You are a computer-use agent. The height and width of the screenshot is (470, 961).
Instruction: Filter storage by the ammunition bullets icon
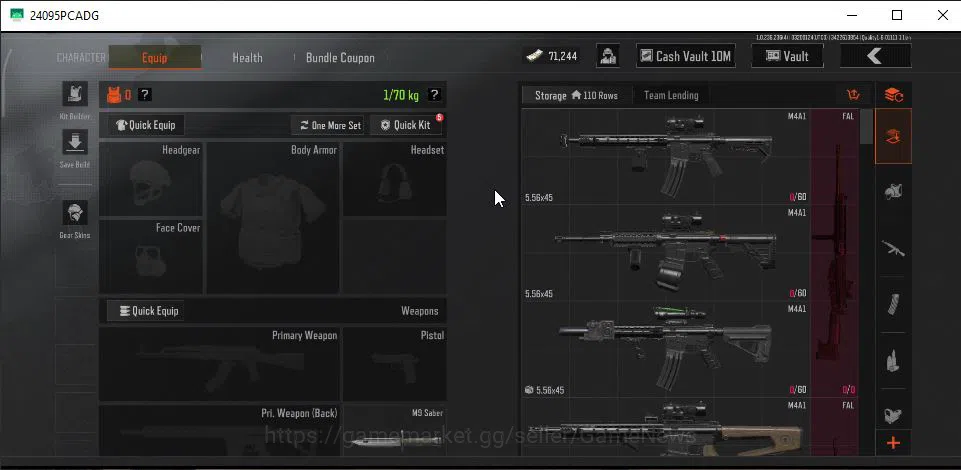(x=894, y=360)
